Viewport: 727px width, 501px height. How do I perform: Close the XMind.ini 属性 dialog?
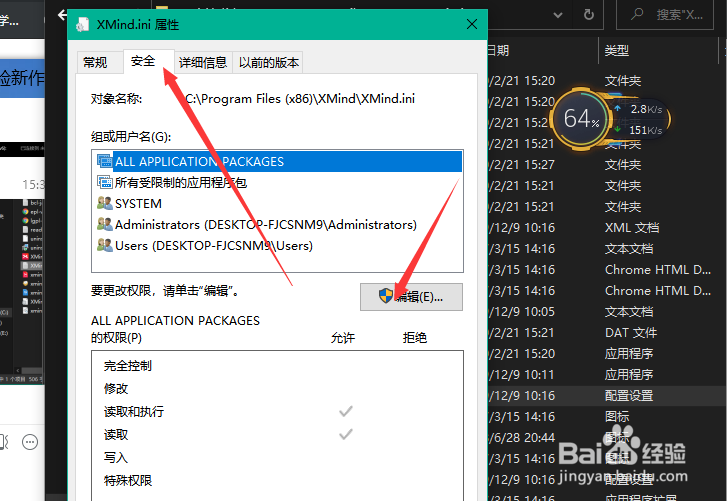tap(472, 24)
